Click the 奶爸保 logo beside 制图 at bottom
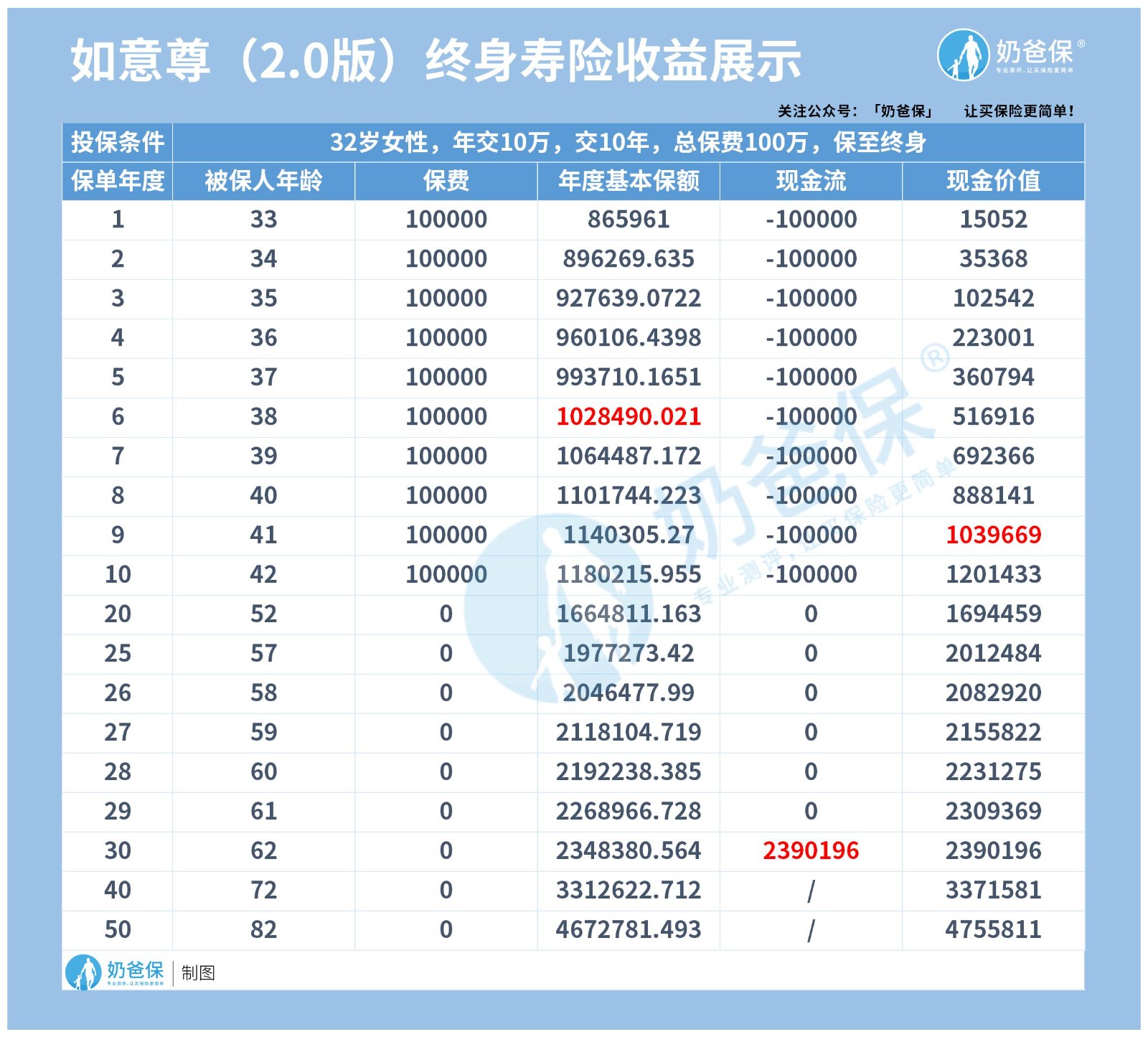Image resolution: width=1148 pixels, height=1037 pixels. click(115, 972)
